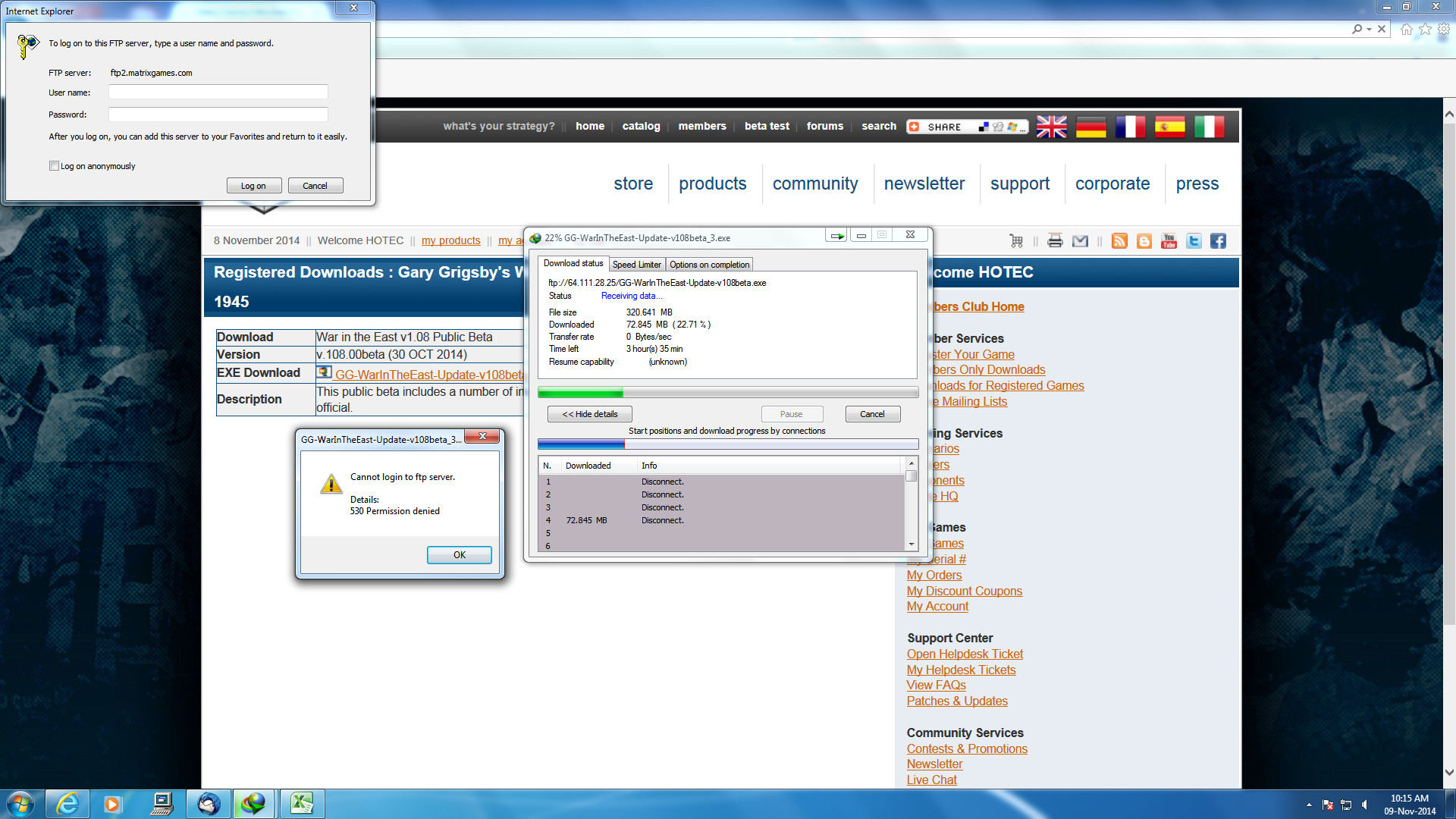This screenshot has height=819, width=1456.
Task: Visit the YouTube channel icon
Action: tap(1169, 241)
